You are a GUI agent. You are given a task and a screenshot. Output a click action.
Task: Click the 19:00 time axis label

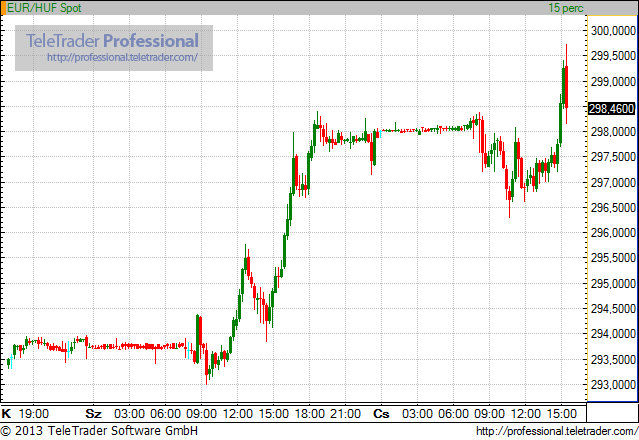pyautogui.click(x=33, y=414)
